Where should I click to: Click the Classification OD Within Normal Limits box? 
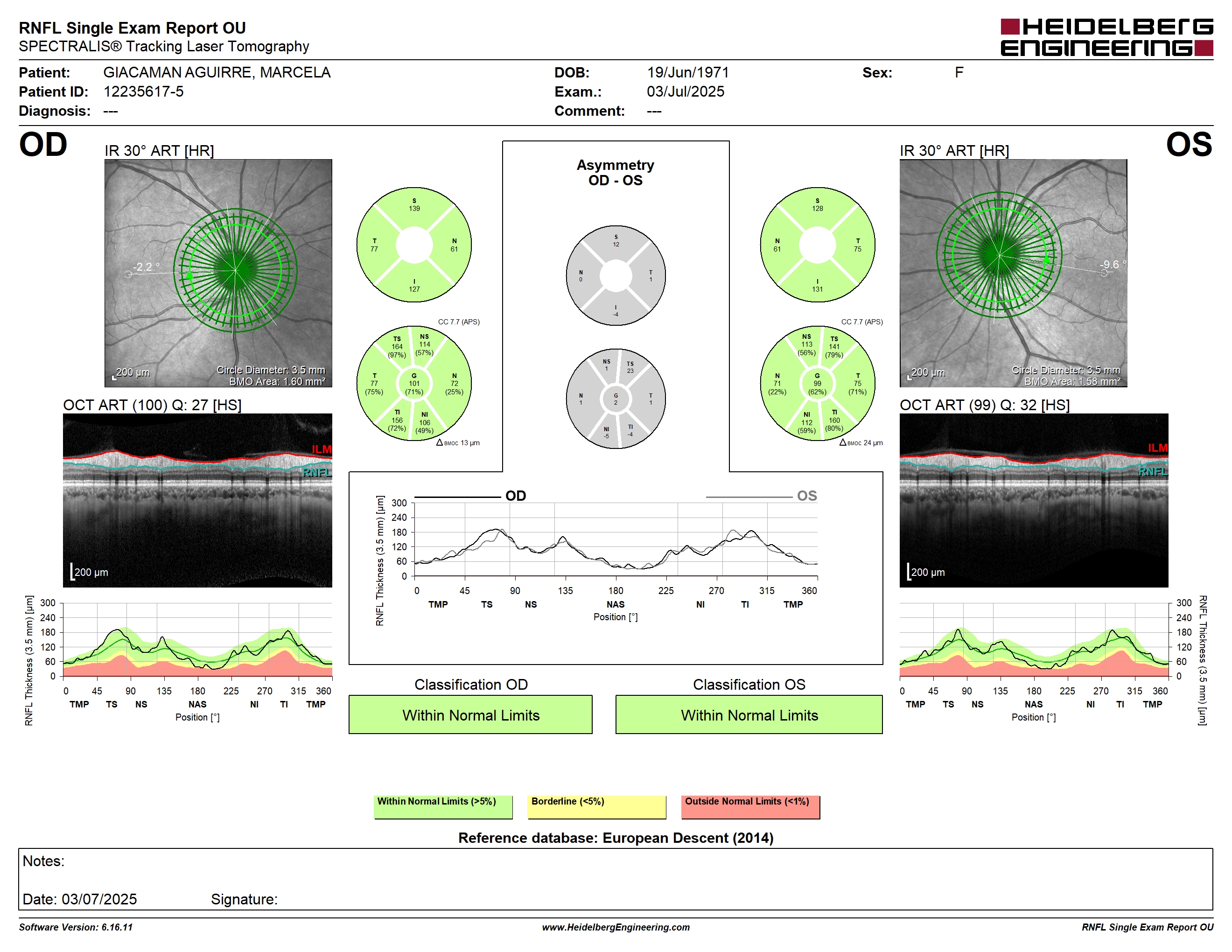coord(470,714)
